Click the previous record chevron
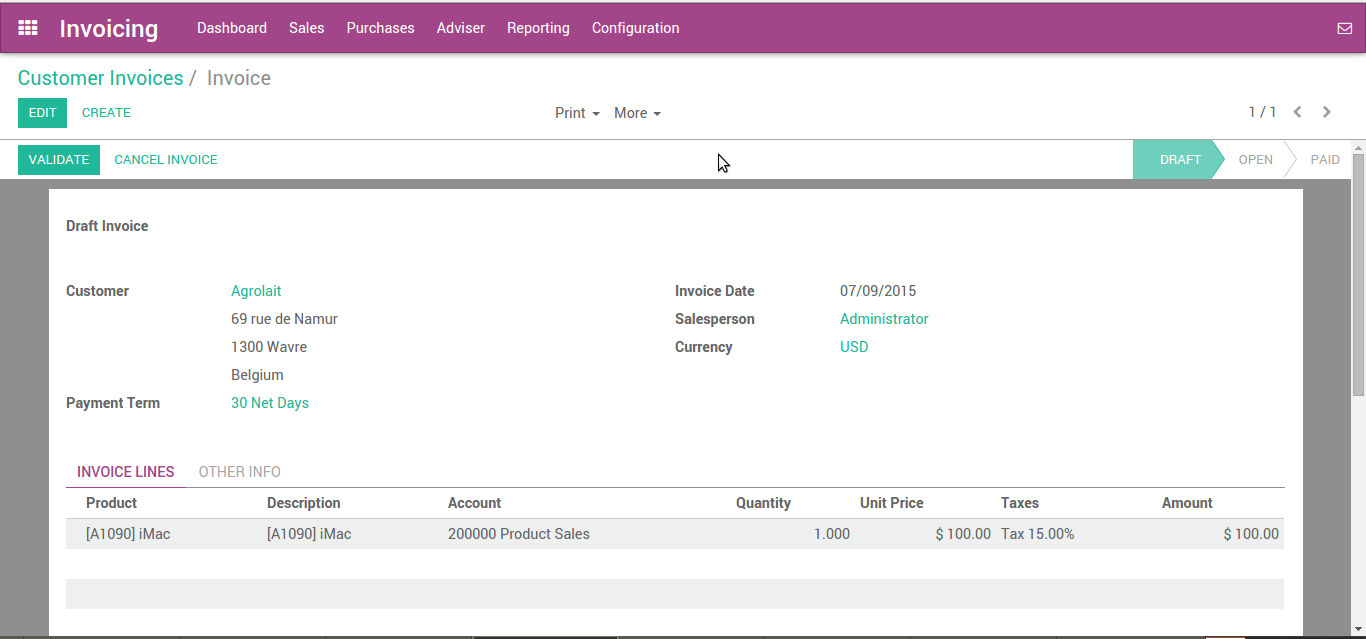The image size is (1366, 639). pos(1297,112)
